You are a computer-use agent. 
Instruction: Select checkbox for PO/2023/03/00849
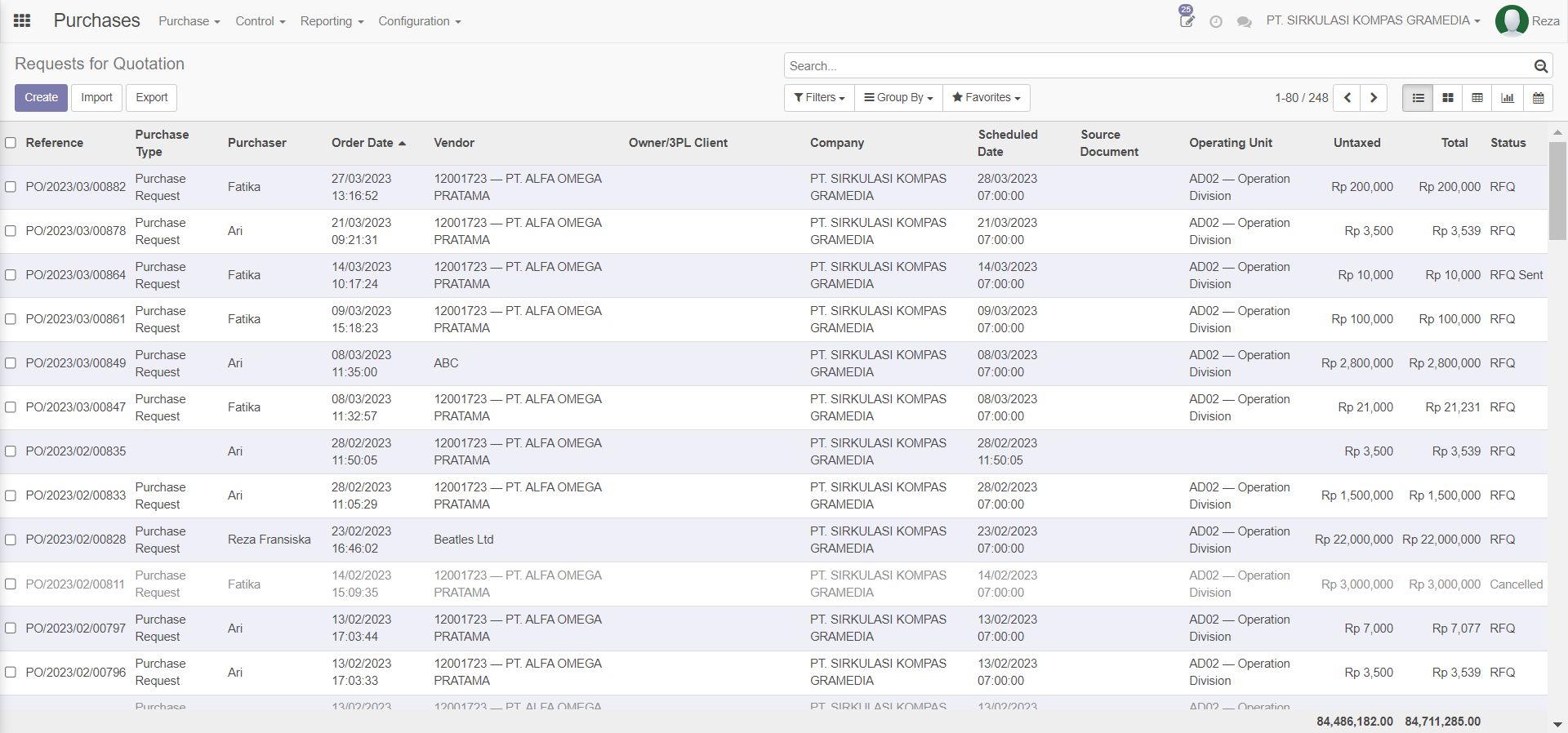point(11,363)
